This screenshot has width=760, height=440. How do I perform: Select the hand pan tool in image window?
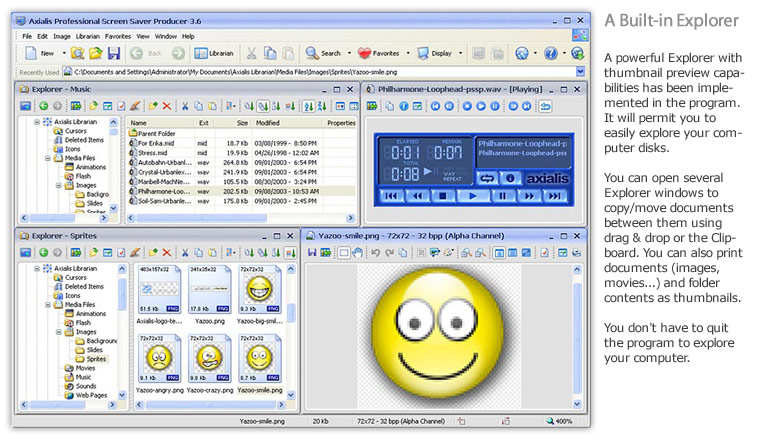click(x=358, y=252)
